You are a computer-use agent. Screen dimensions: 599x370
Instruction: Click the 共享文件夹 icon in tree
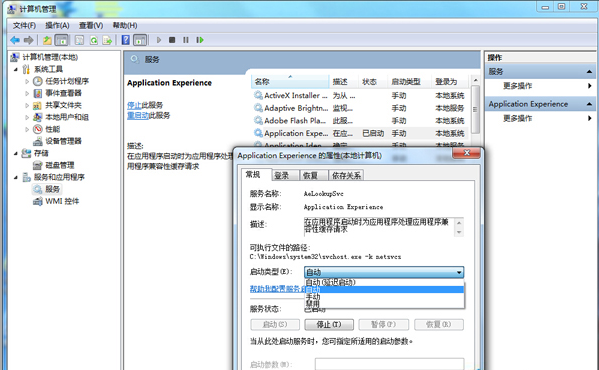click(x=37, y=105)
